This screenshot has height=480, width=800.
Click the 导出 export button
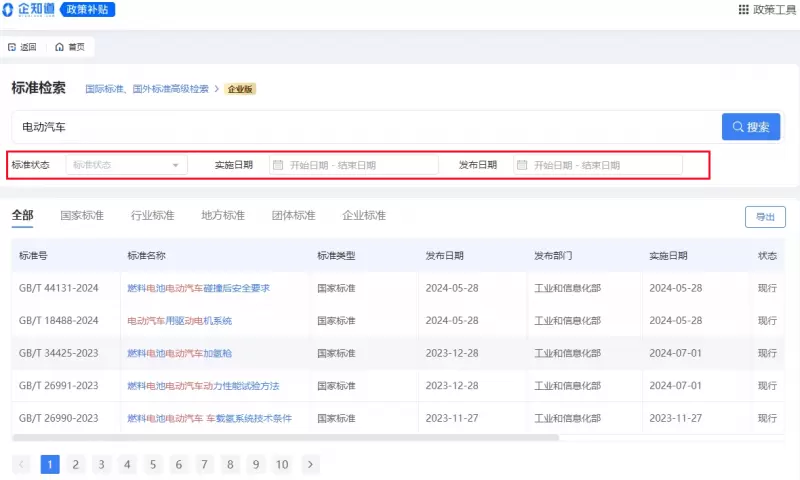765,216
